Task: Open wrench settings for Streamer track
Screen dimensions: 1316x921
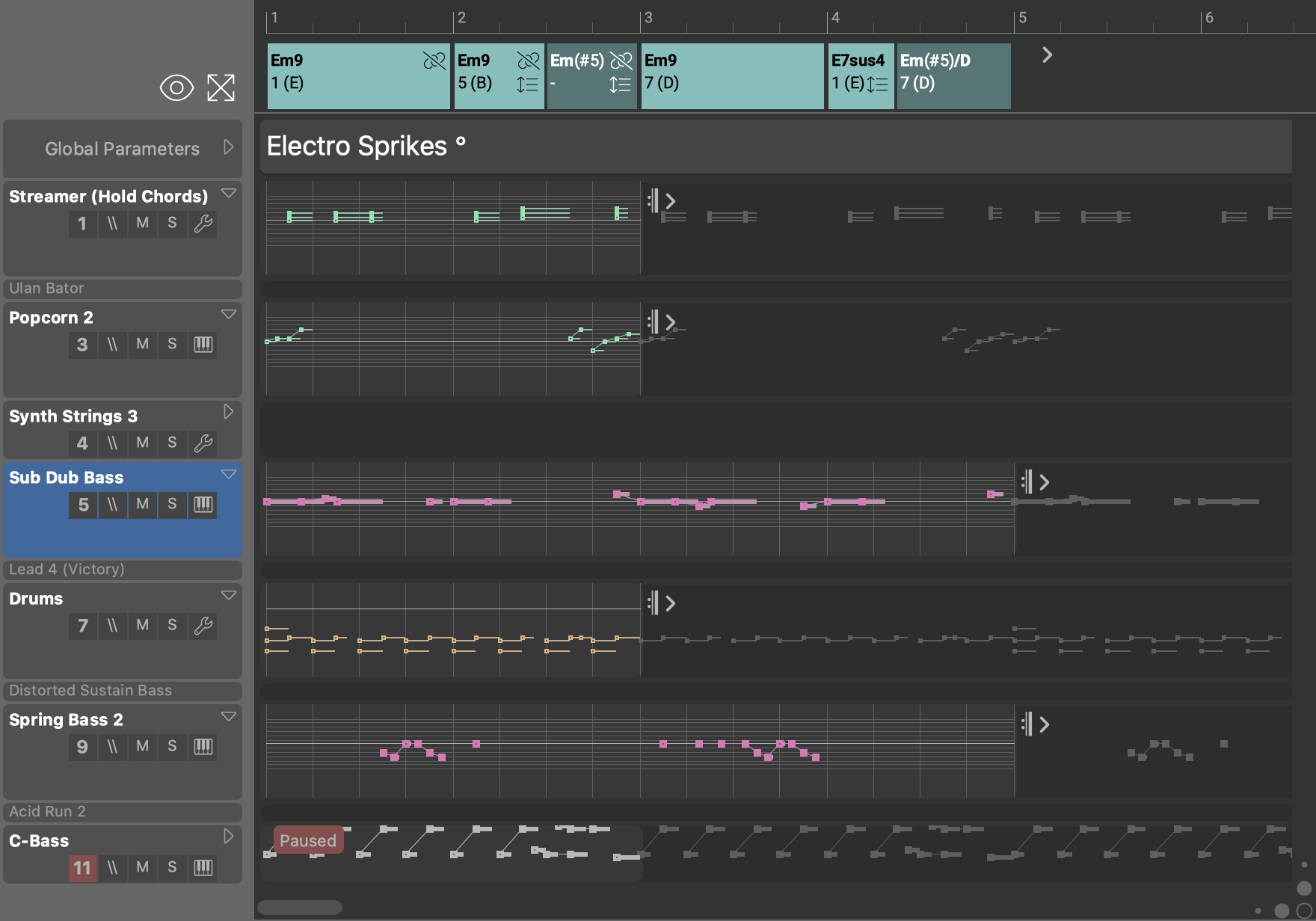Action: (203, 224)
